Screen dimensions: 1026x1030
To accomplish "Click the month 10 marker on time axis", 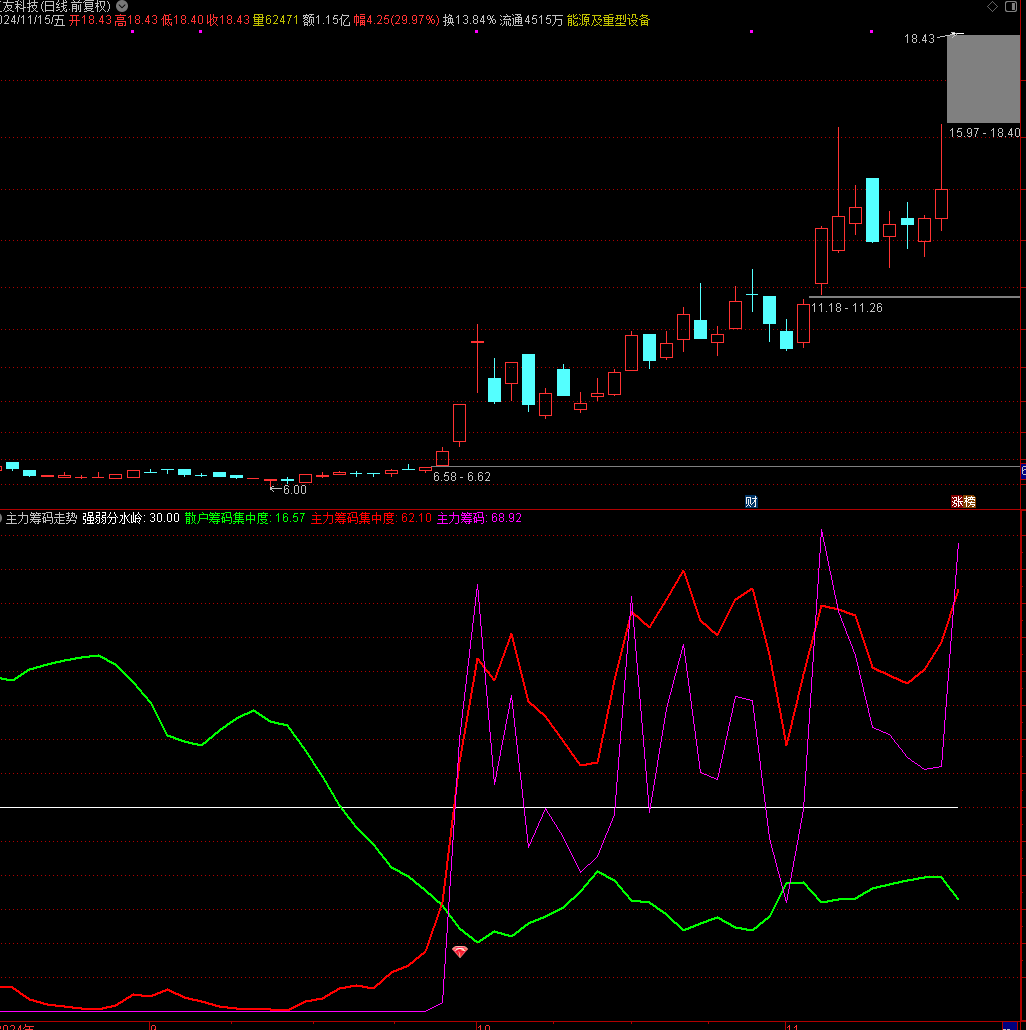I will pos(484,1026).
